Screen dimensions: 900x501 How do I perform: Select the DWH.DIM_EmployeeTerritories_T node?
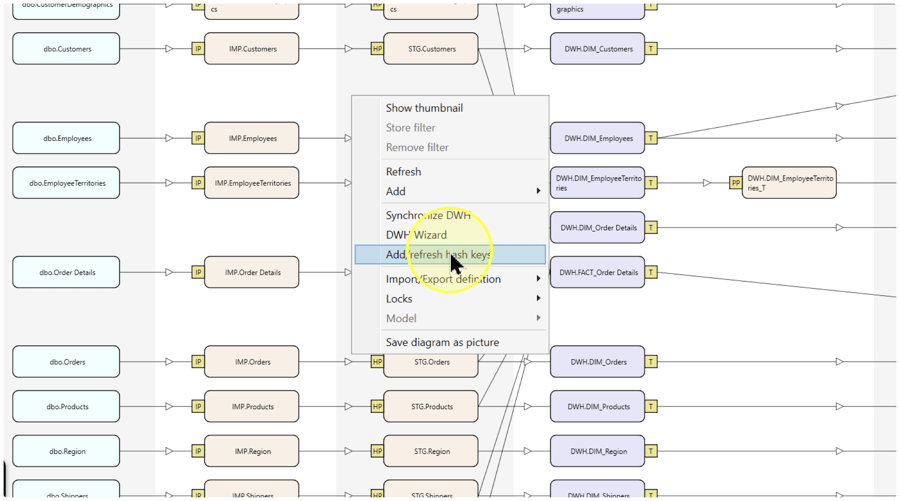pos(789,183)
